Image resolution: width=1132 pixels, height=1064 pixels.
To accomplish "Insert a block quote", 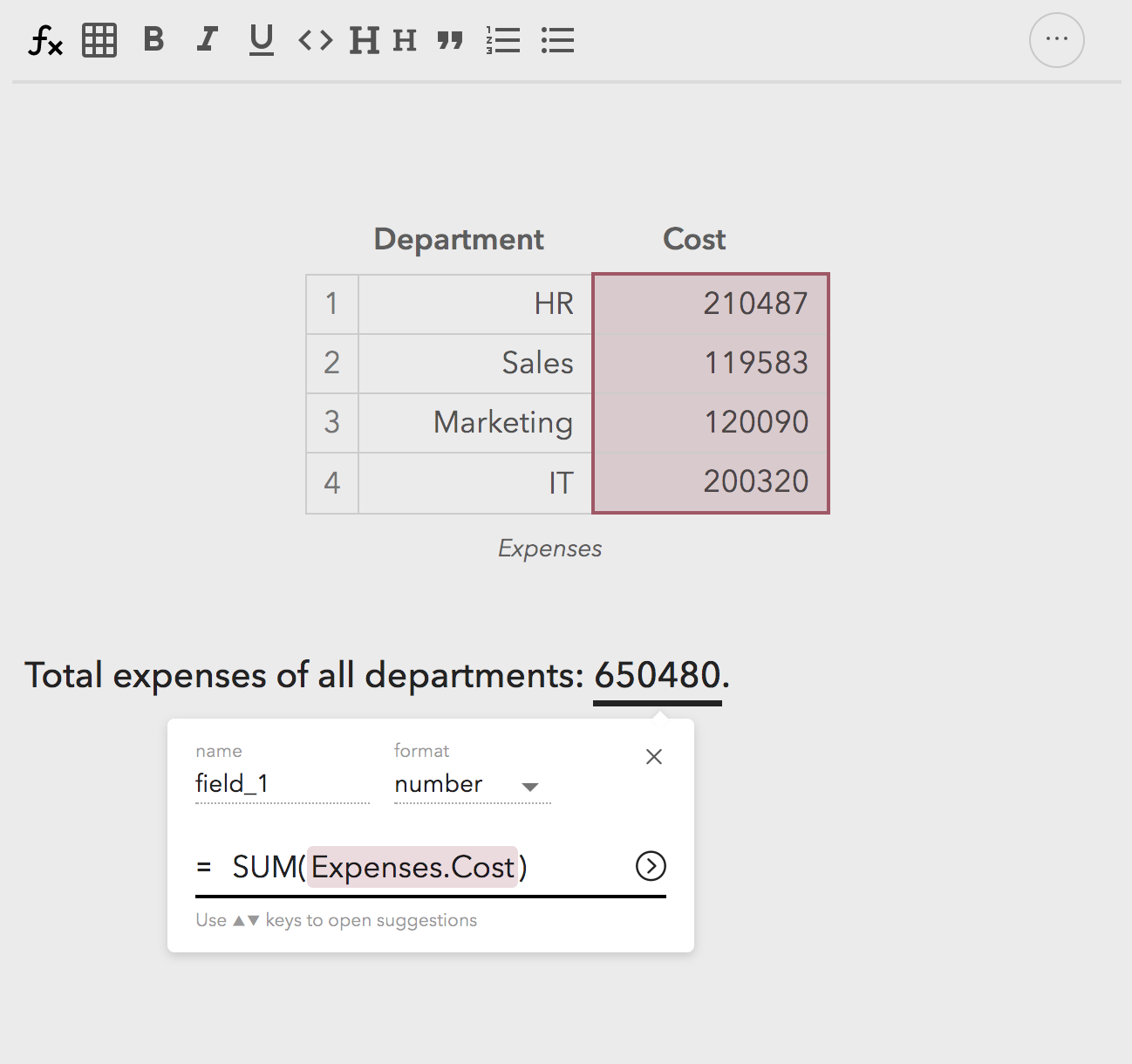I will click(x=450, y=40).
